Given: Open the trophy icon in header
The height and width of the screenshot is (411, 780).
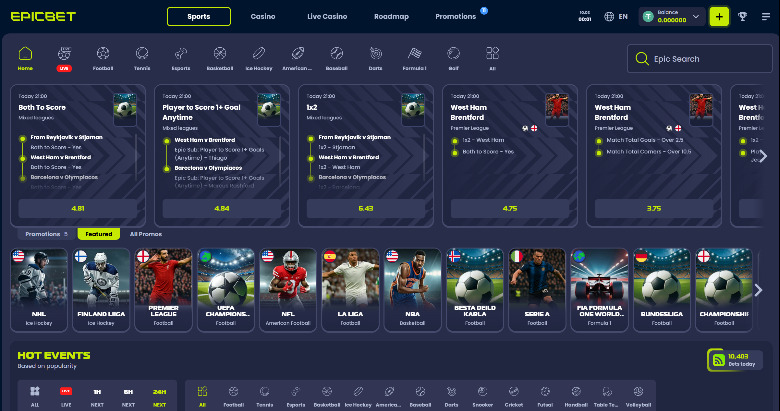Looking at the screenshot, I should pyautogui.click(x=742, y=16).
